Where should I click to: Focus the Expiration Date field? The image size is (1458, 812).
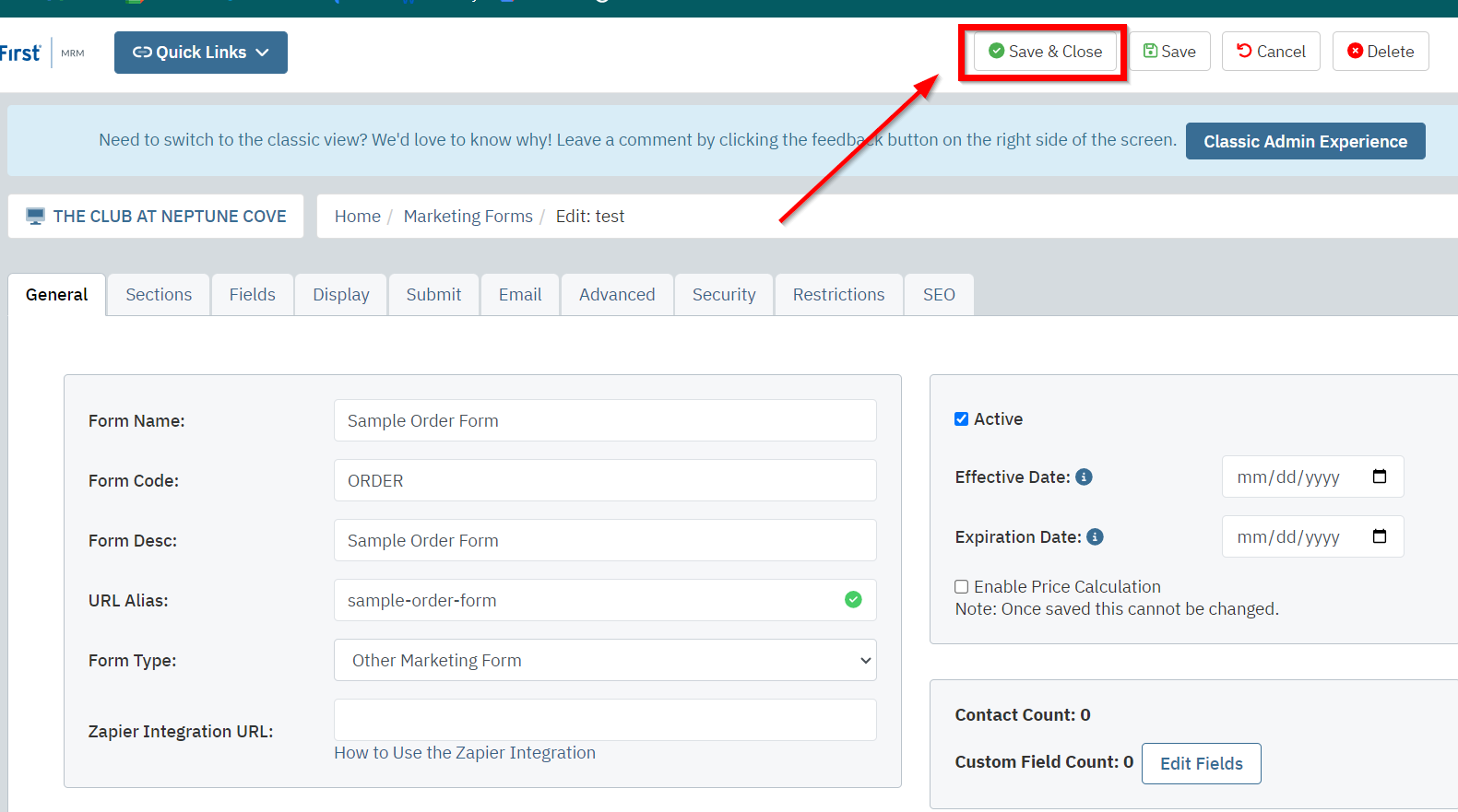point(1312,536)
